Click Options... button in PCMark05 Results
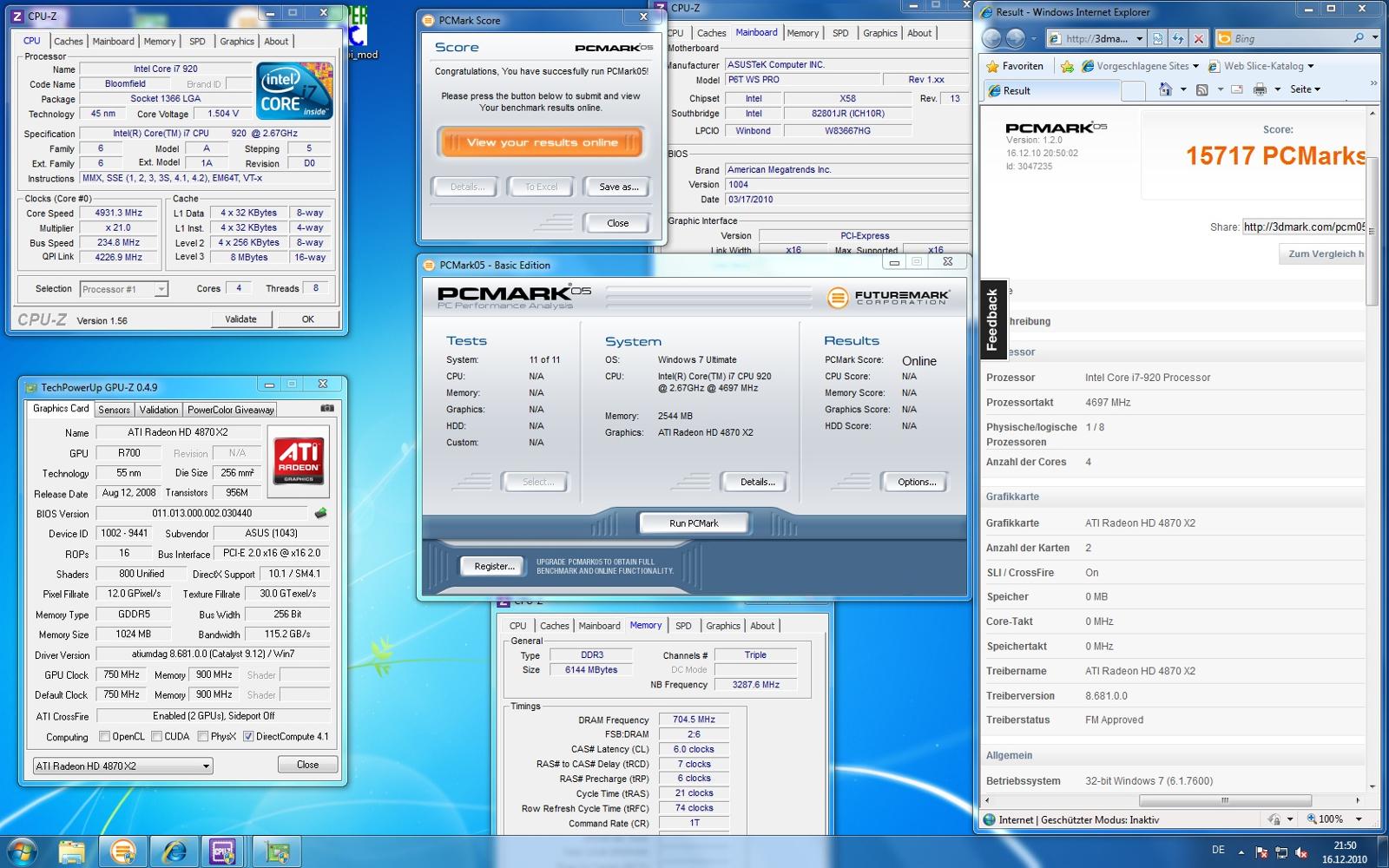1389x868 pixels. point(917,482)
